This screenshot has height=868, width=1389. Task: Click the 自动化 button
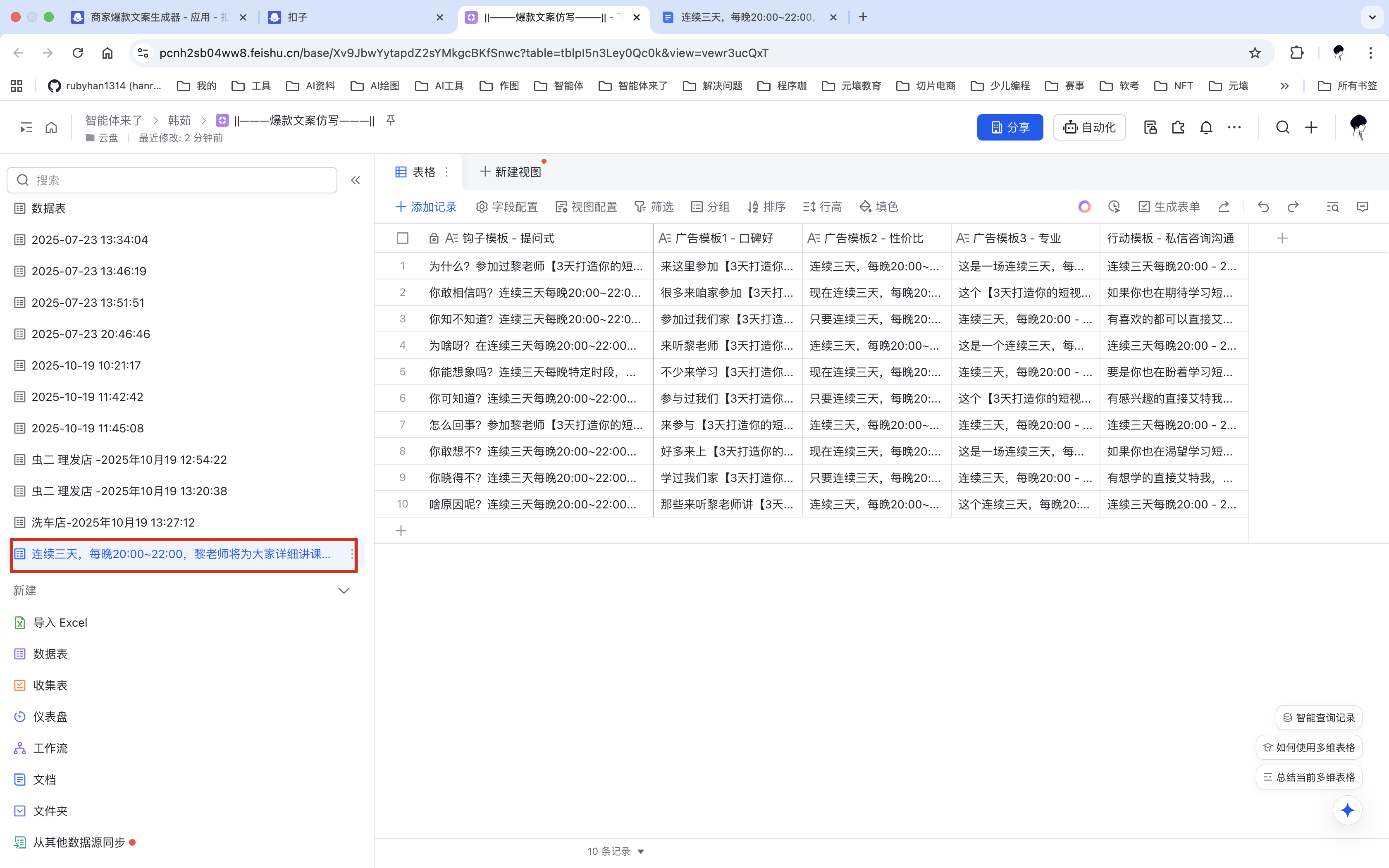pos(1089,127)
